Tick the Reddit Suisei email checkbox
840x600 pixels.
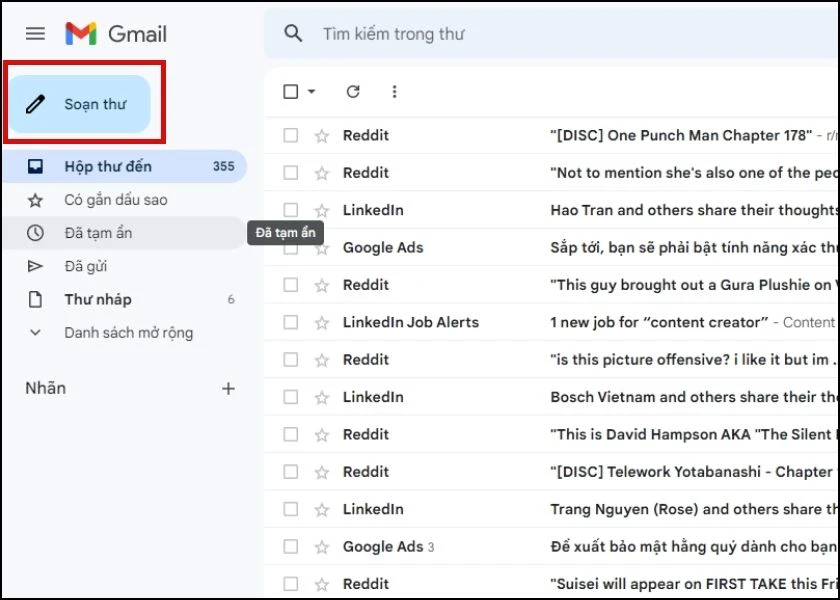point(290,584)
